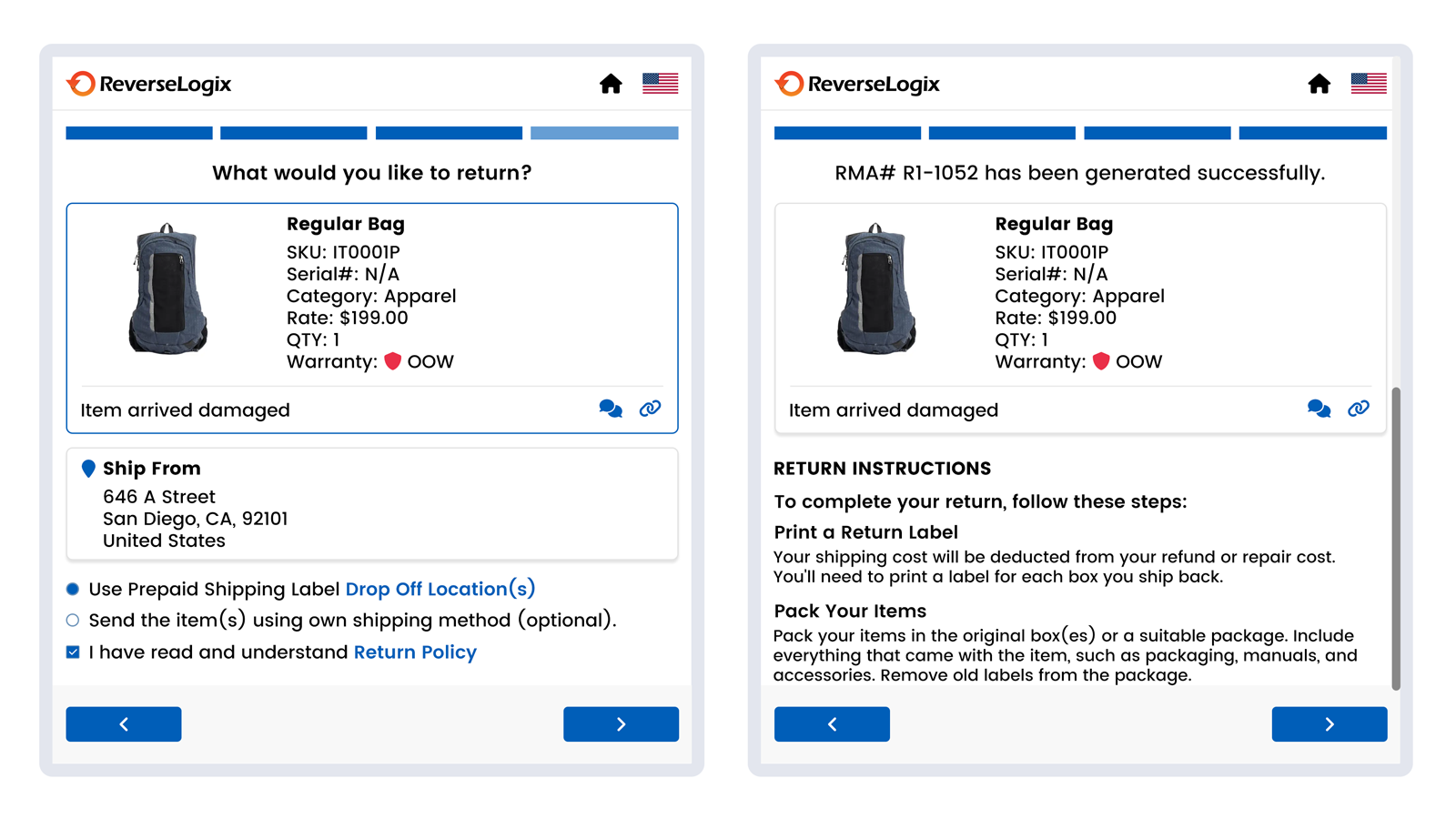Open the Drop Off Location(s) link
Viewport: 1456px width, 819px height.
(440, 589)
